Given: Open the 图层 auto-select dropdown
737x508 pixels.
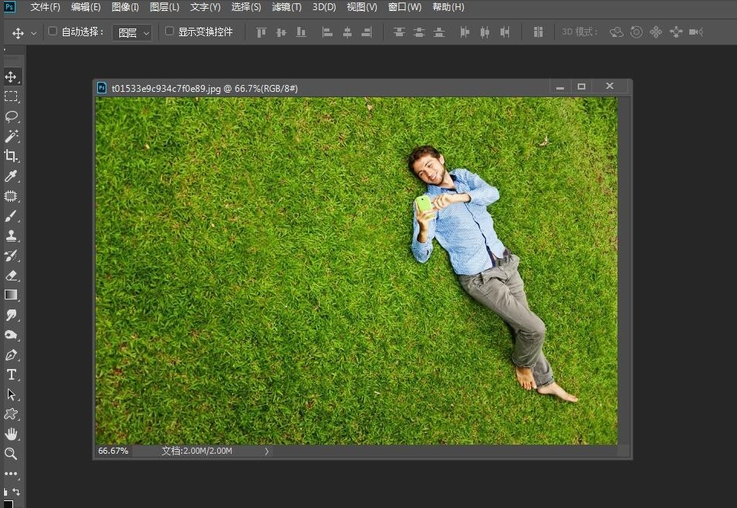Looking at the screenshot, I should (132, 33).
